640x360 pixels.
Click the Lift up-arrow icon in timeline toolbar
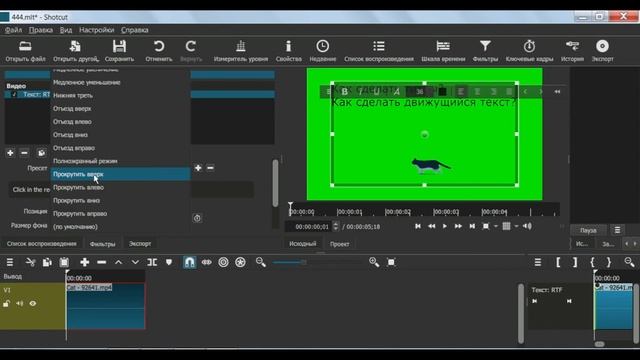pyautogui.click(x=118, y=262)
